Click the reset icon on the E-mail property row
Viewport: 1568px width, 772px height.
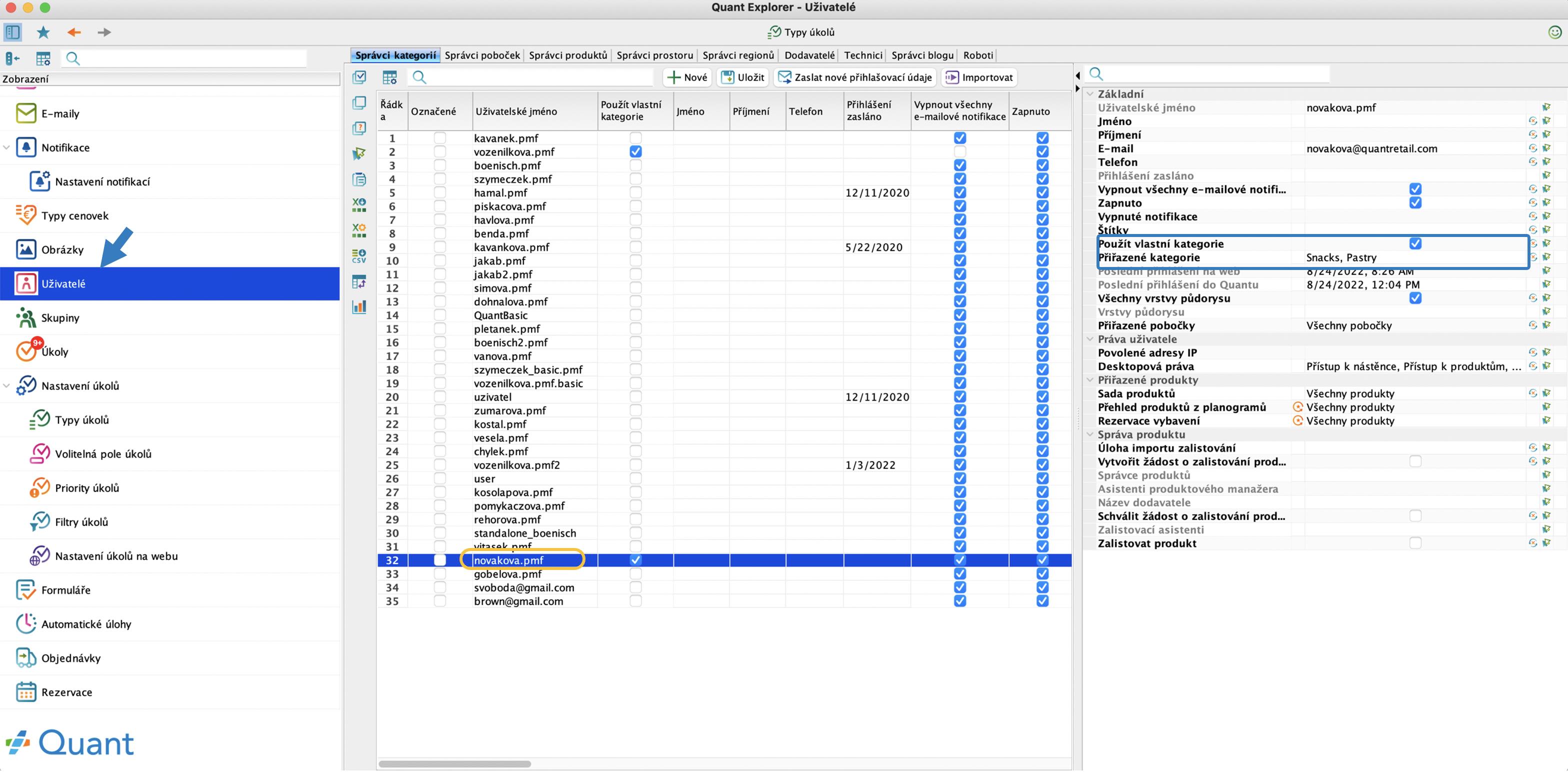coord(1532,148)
